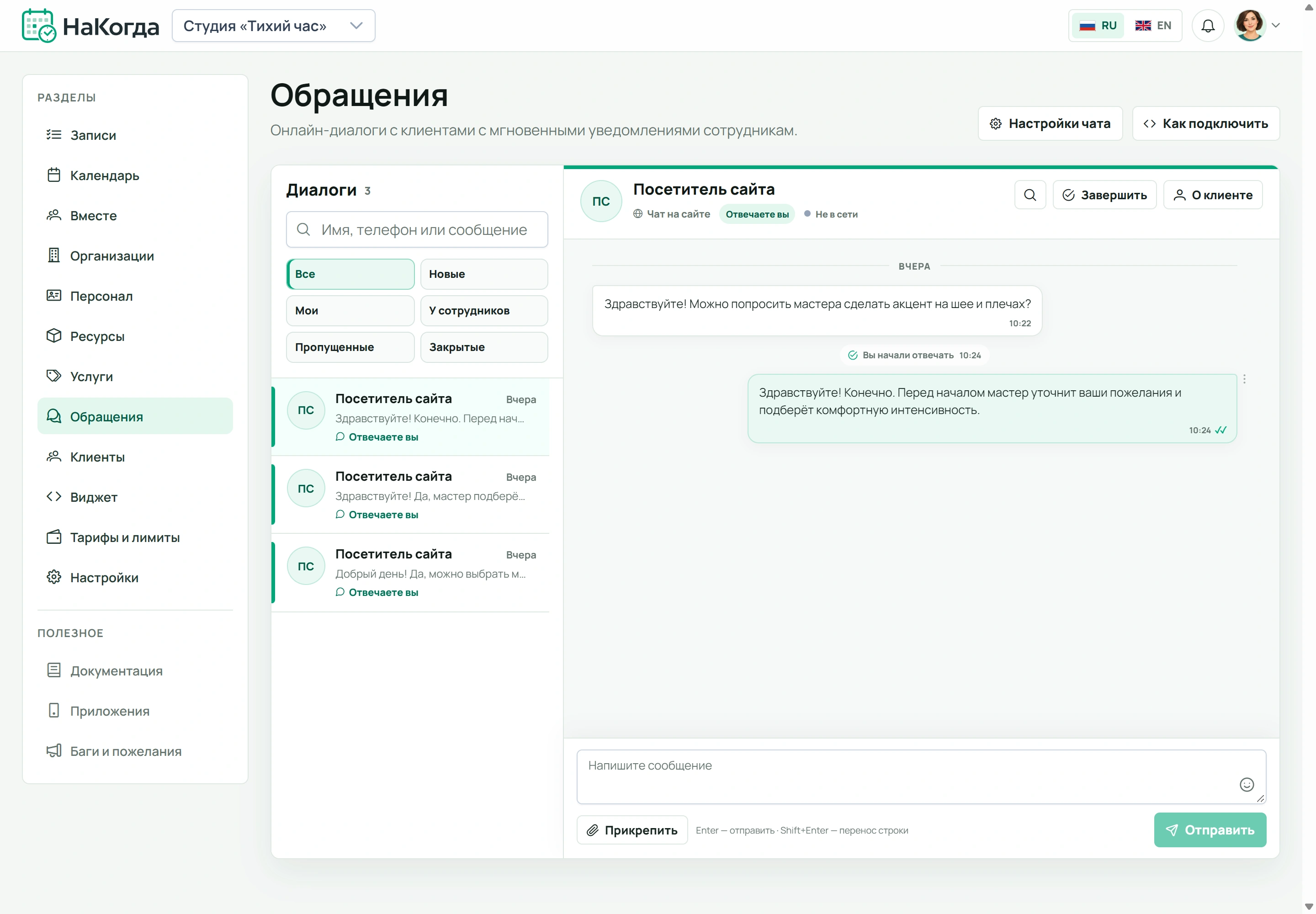Click the notification bell icon

pyautogui.click(x=1207, y=26)
